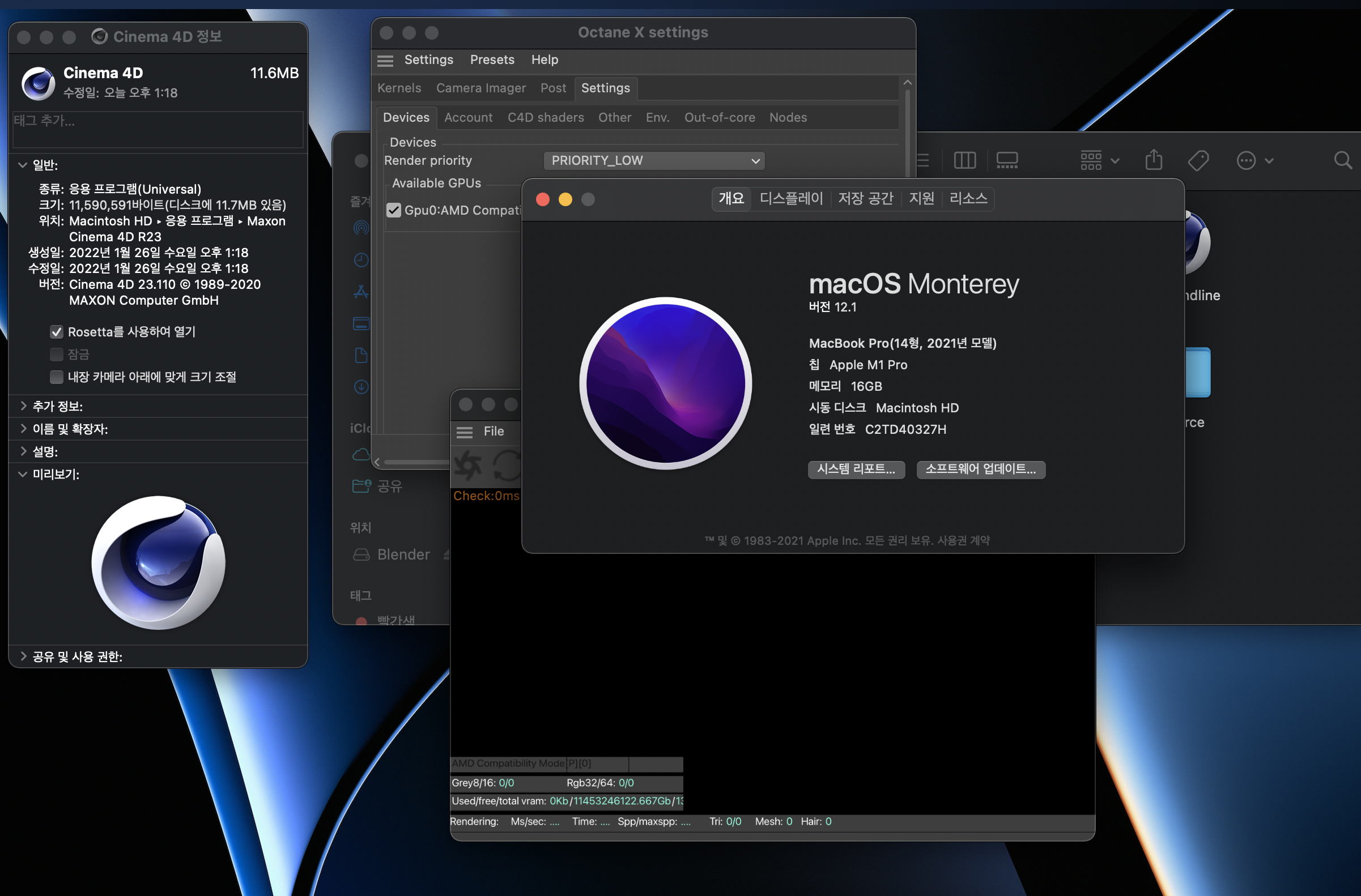
Task: Click the Applications icon in Finder sidebar
Action: click(x=361, y=292)
